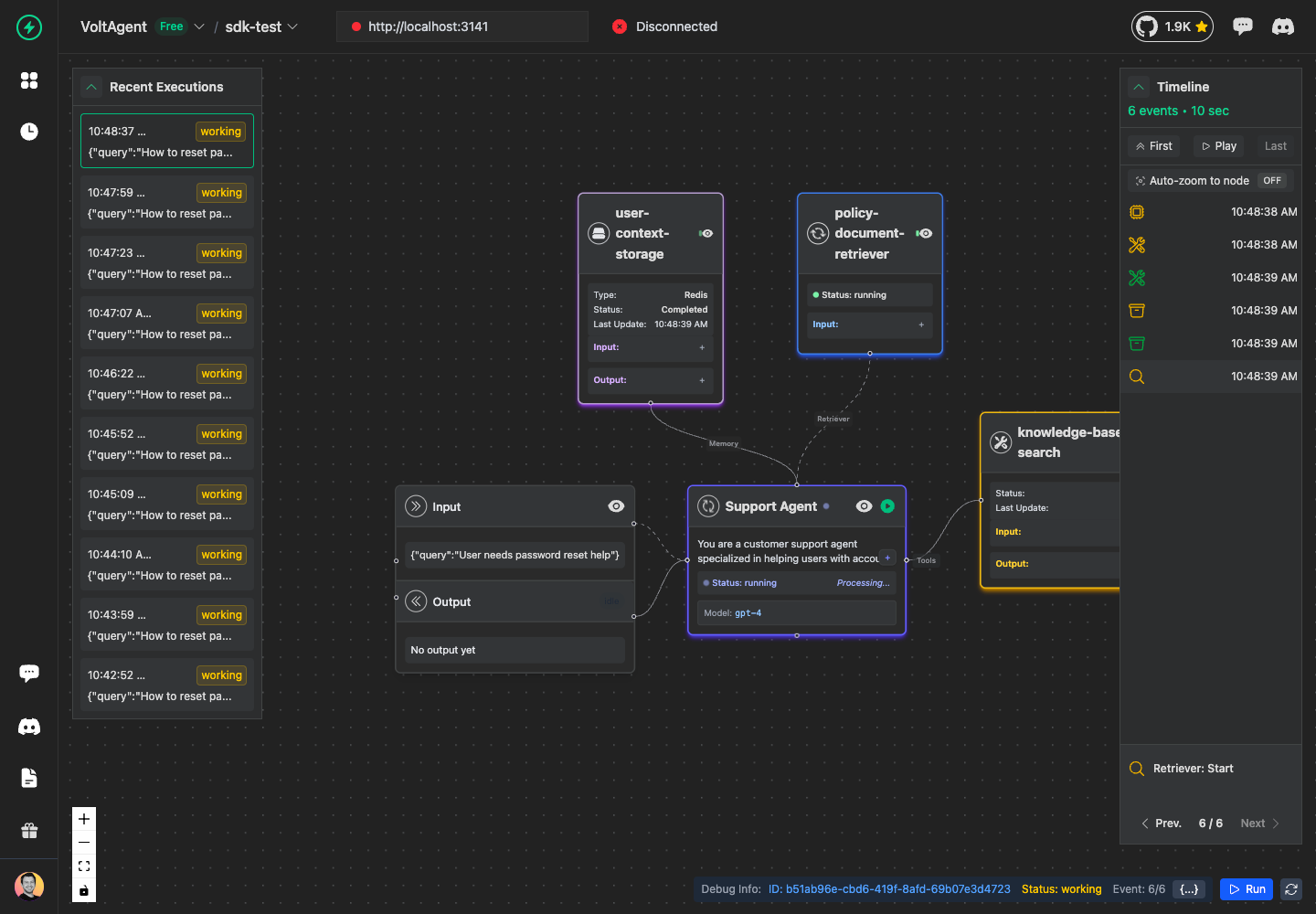Open the documentation file icon in sidebar
This screenshot has width=1316, height=914.
[x=29, y=778]
